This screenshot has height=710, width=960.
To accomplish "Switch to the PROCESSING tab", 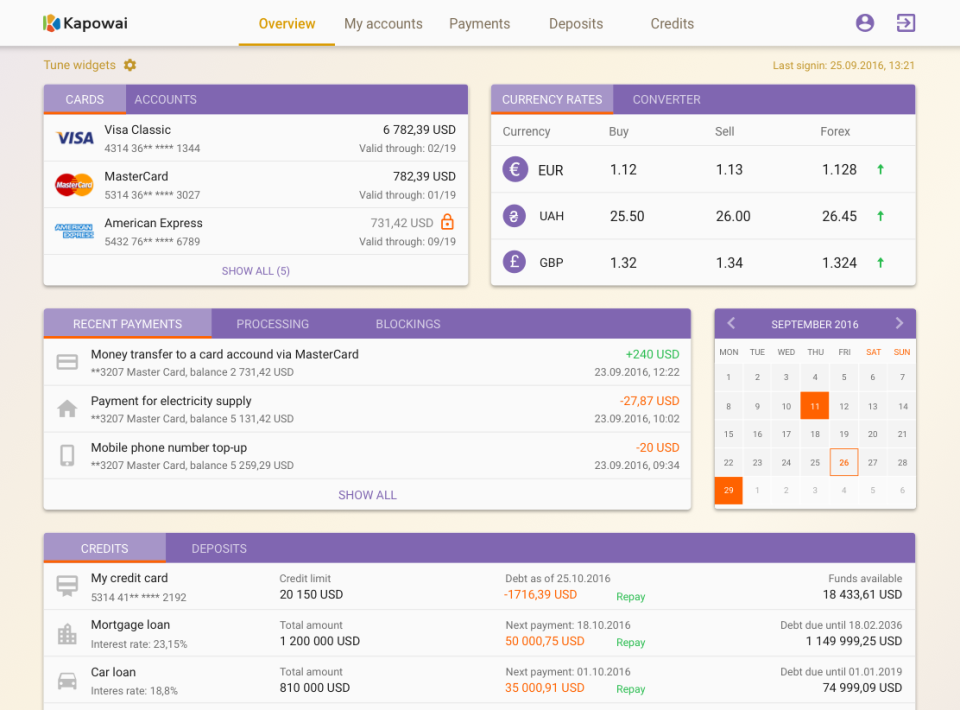I will (x=272, y=324).
